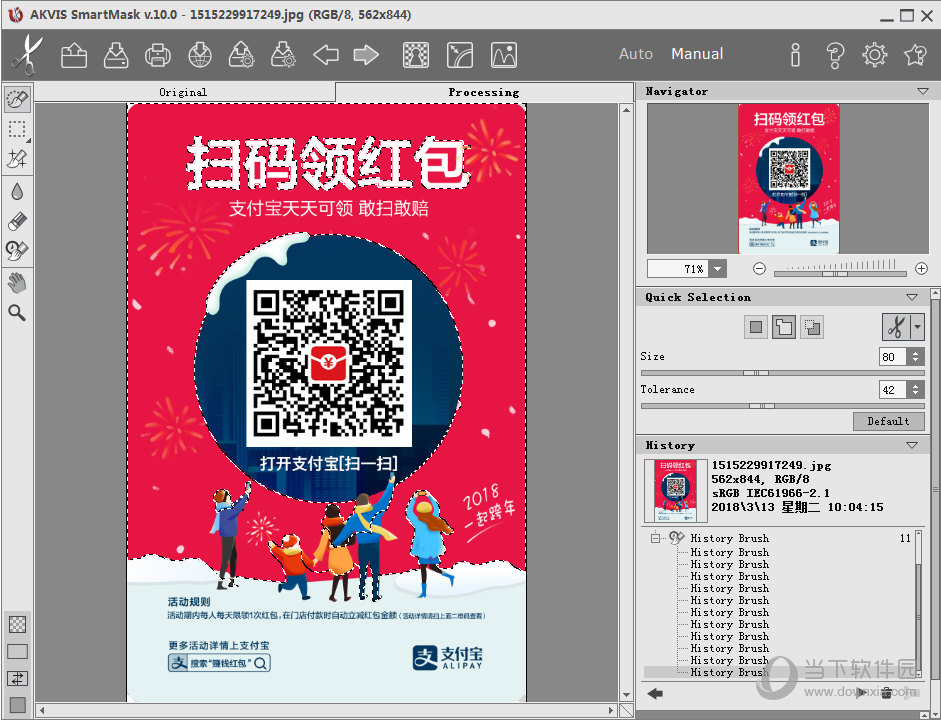Switch to Auto mode
The image size is (941, 721).
636,54
